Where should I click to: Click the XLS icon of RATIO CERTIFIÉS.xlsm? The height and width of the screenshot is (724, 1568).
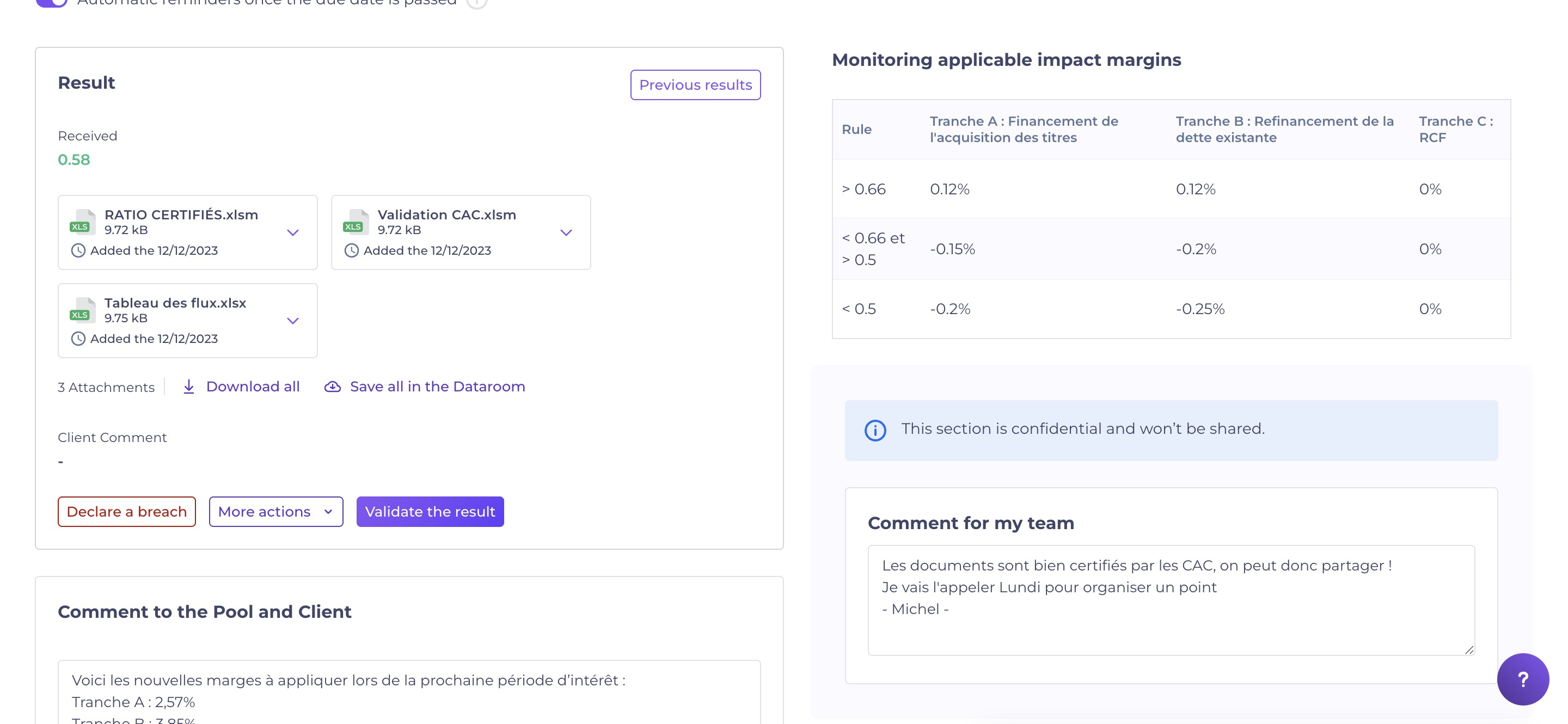82,222
